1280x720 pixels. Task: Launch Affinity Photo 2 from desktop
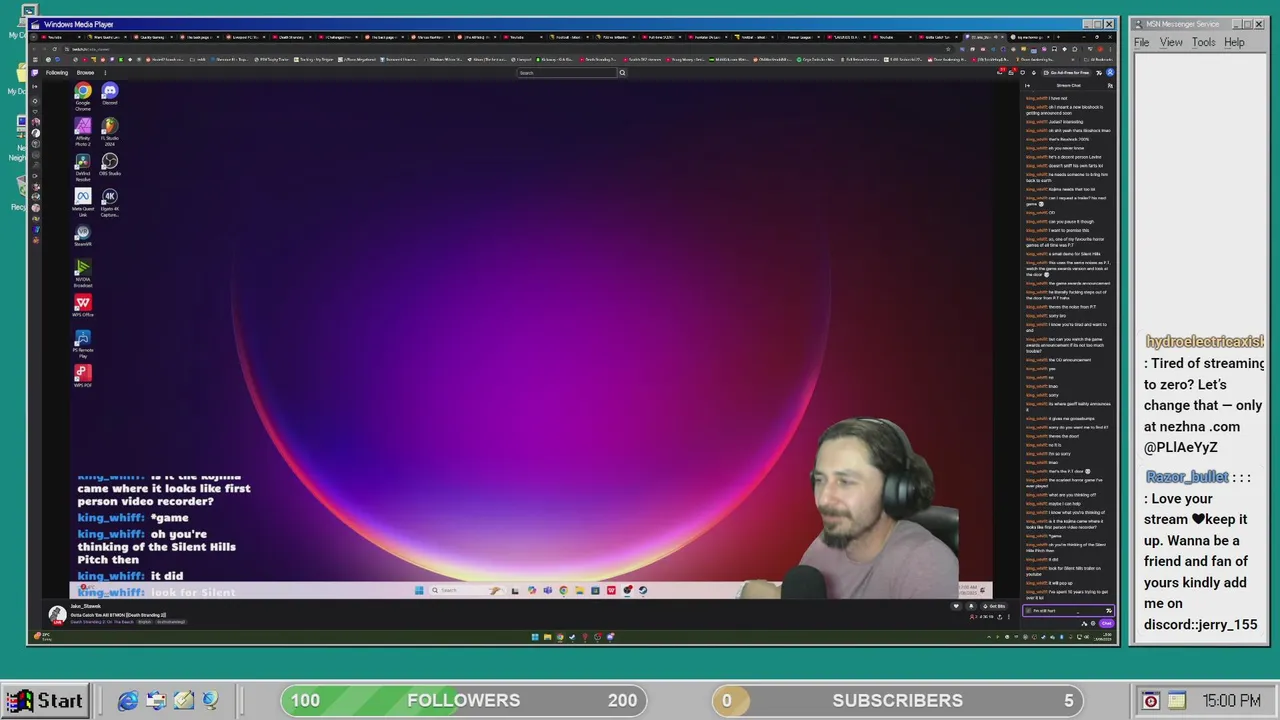click(83, 131)
